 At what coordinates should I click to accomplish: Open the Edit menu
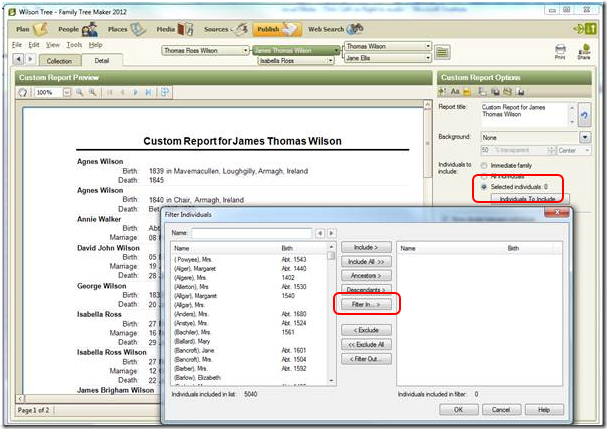point(34,45)
